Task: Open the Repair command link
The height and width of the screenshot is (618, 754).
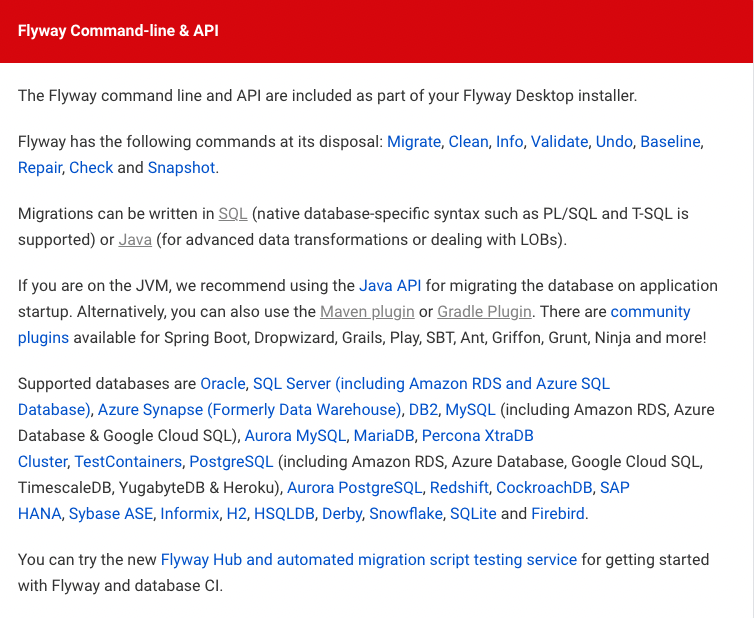Action: (40, 168)
